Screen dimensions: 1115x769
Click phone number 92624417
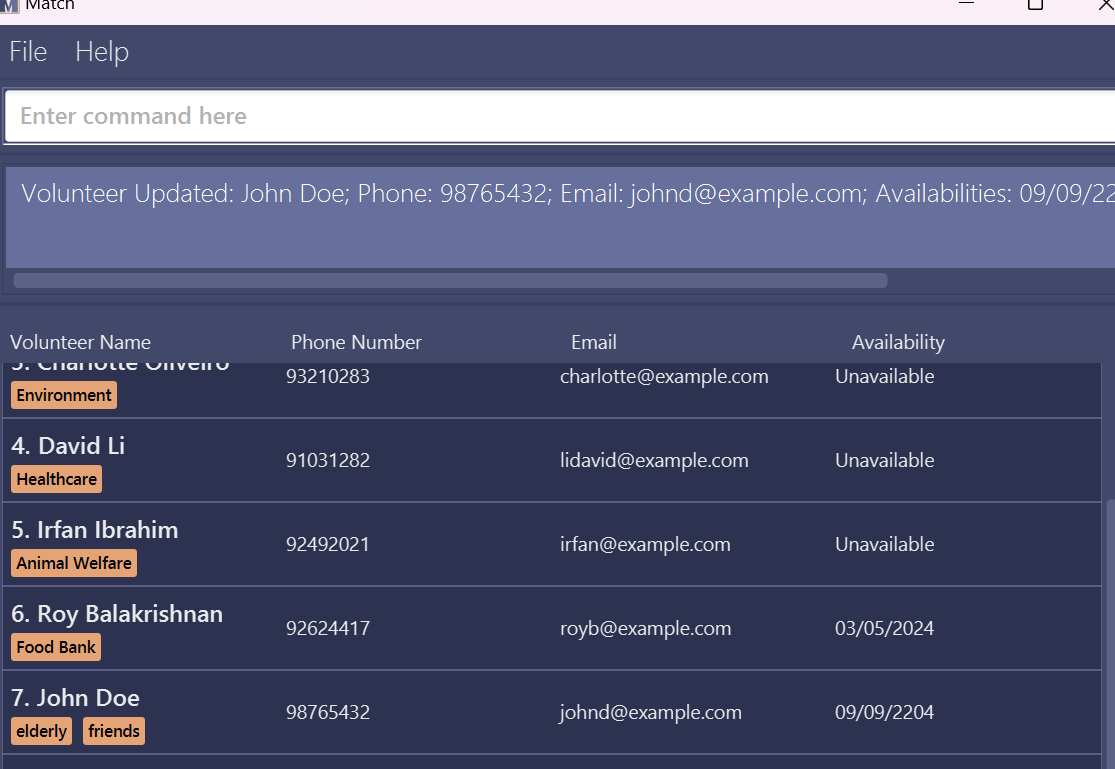(328, 628)
